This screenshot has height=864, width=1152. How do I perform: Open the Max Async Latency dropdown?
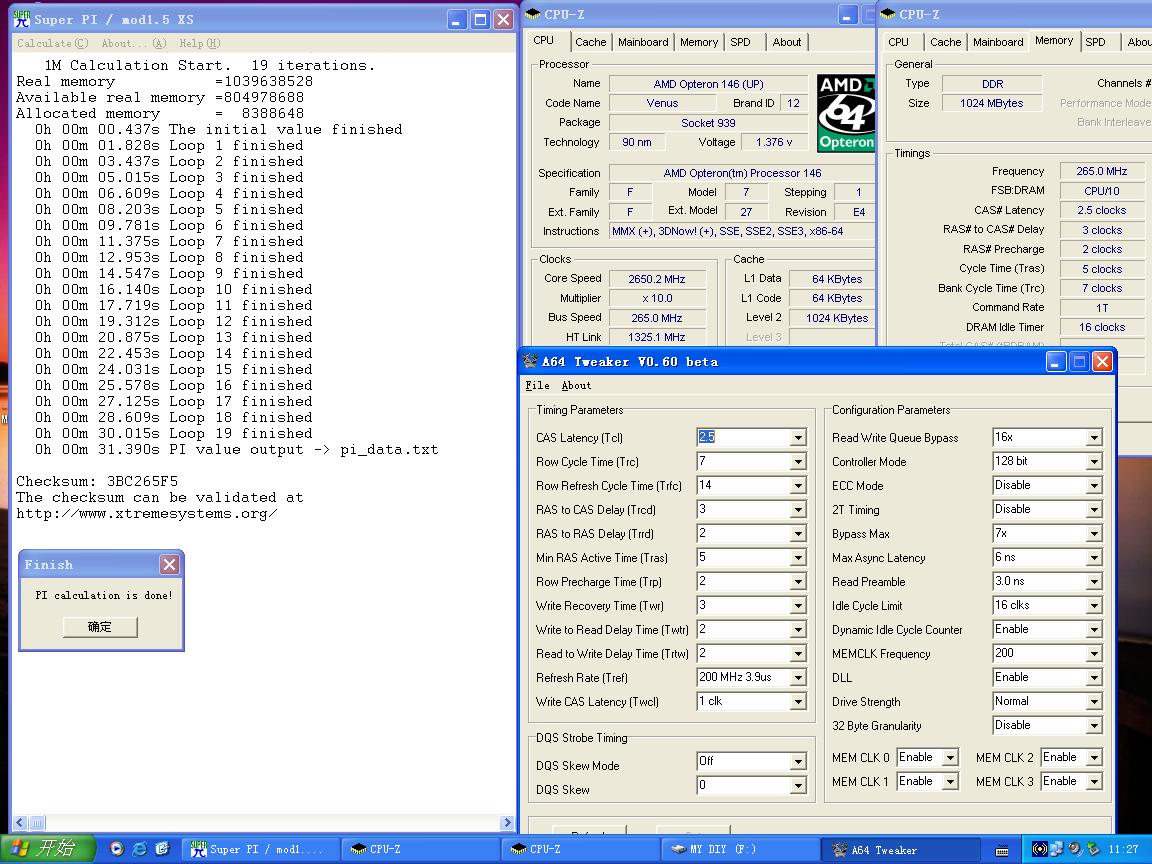(1094, 558)
